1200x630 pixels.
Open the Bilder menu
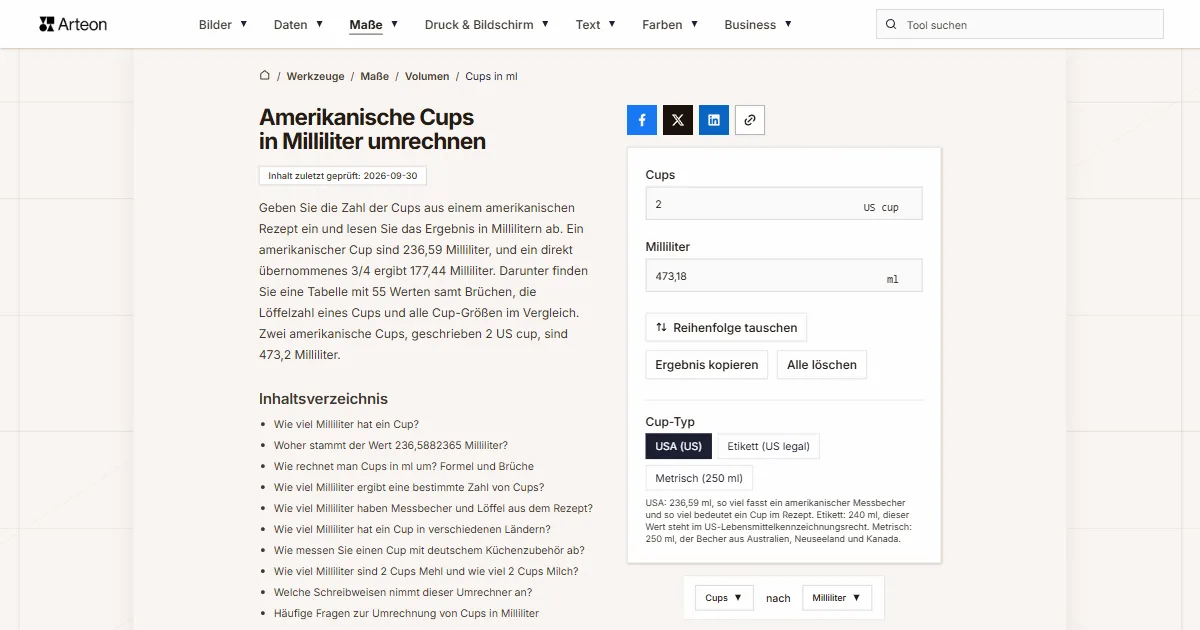(223, 25)
